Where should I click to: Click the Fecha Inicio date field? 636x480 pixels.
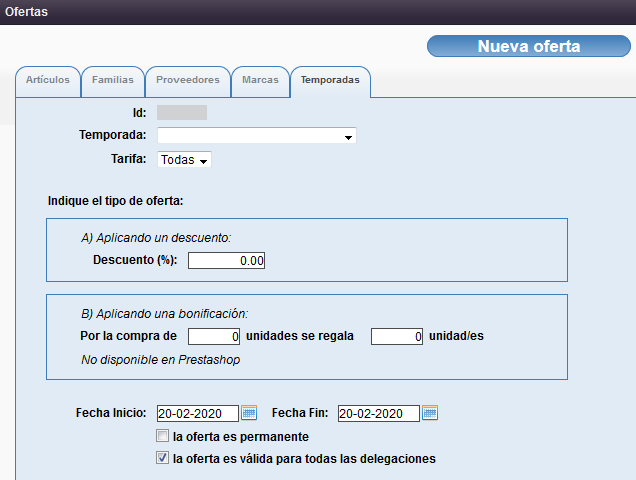tap(197, 413)
